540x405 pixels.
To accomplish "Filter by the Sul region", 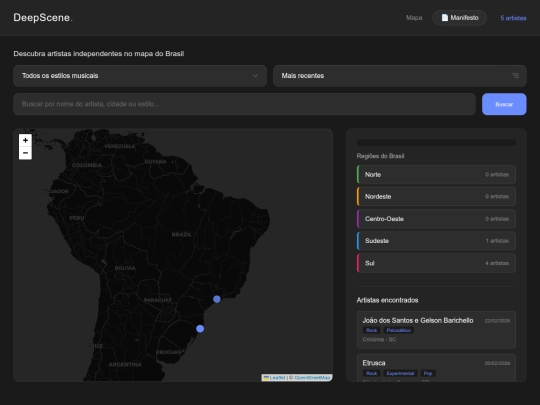I will click(436, 263).
